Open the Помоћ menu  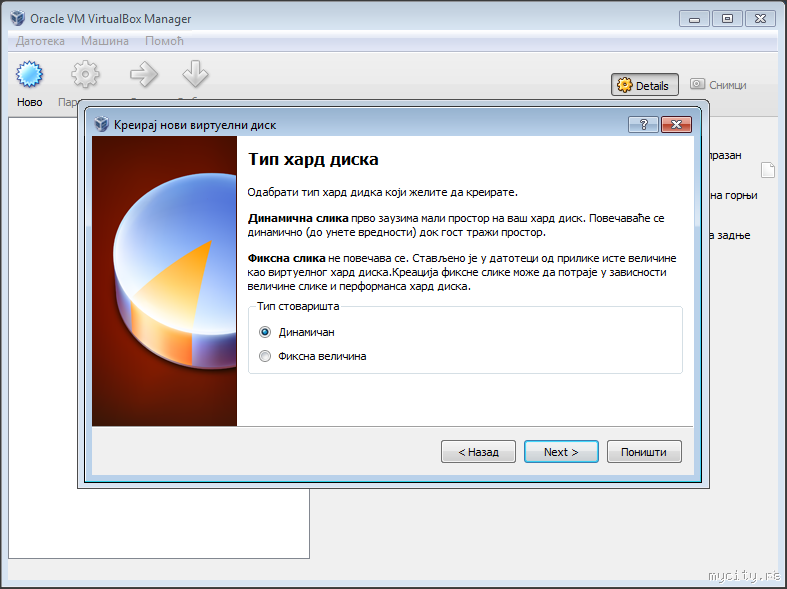point(164,41)
